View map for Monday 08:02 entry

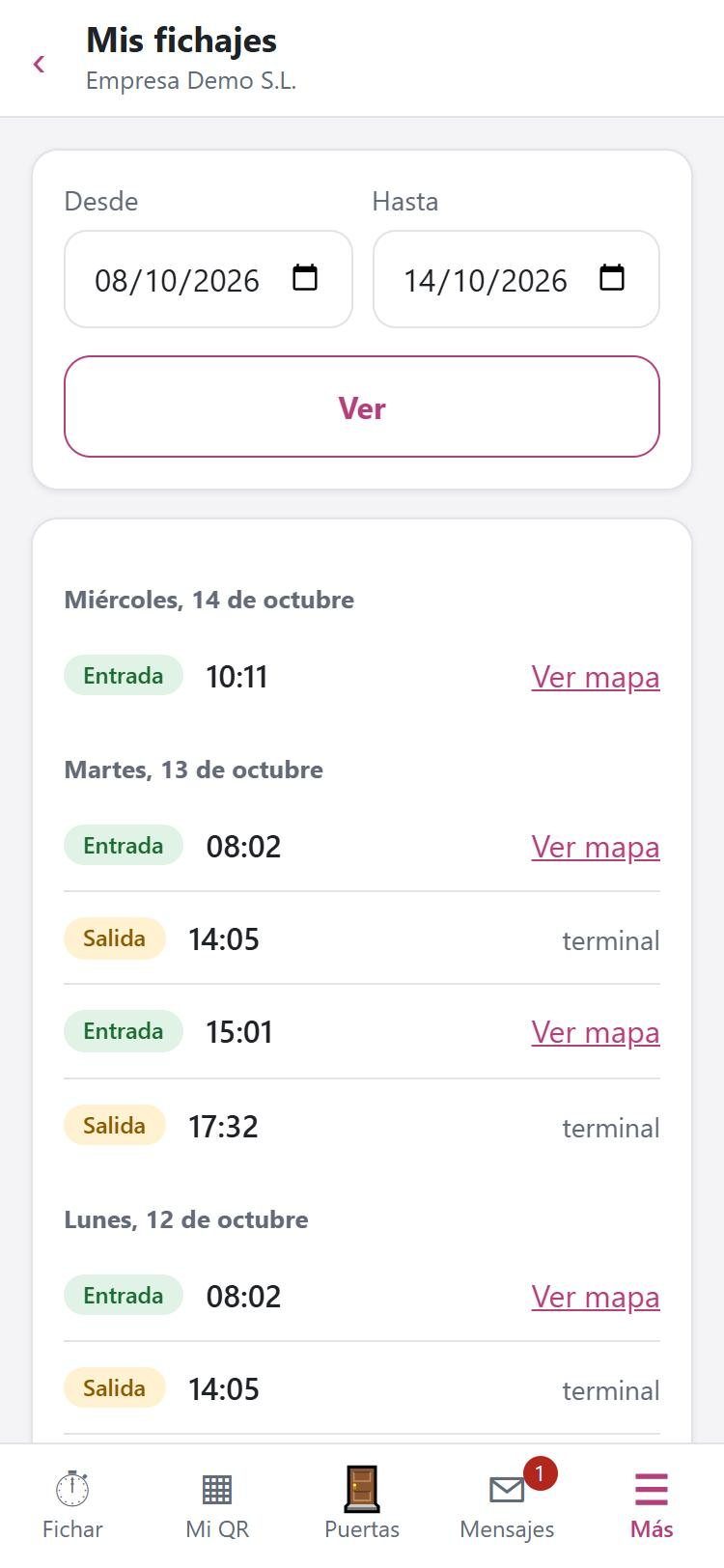[x=596, y=1297]
